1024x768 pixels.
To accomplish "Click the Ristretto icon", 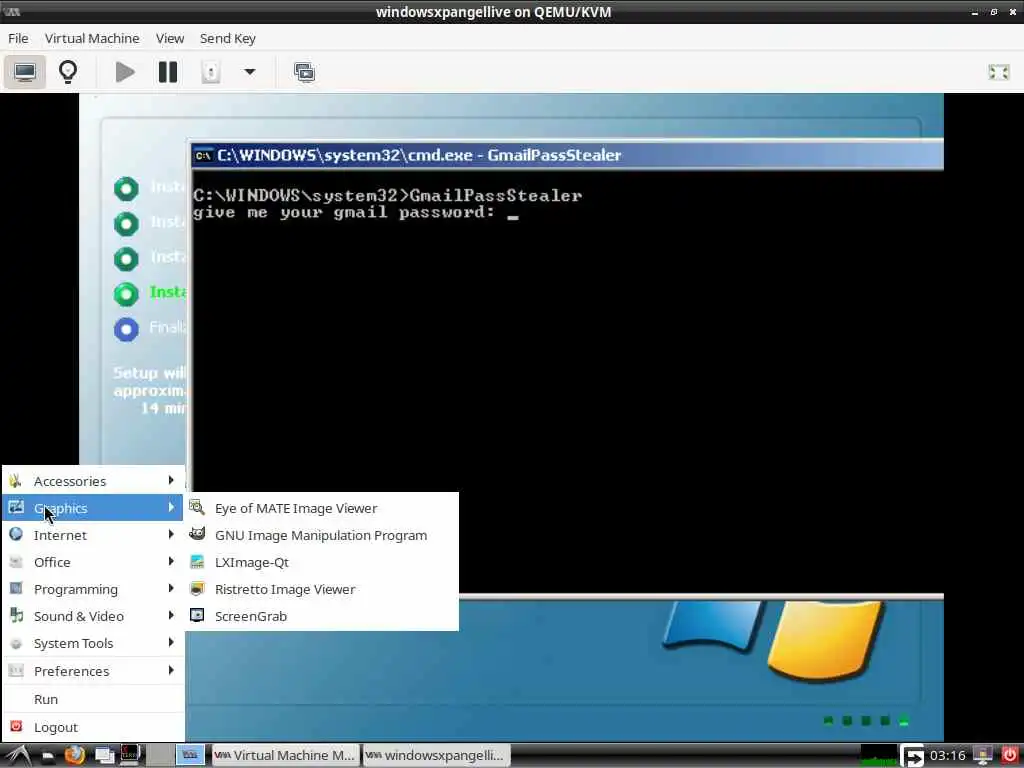I will tap(197, 588).
